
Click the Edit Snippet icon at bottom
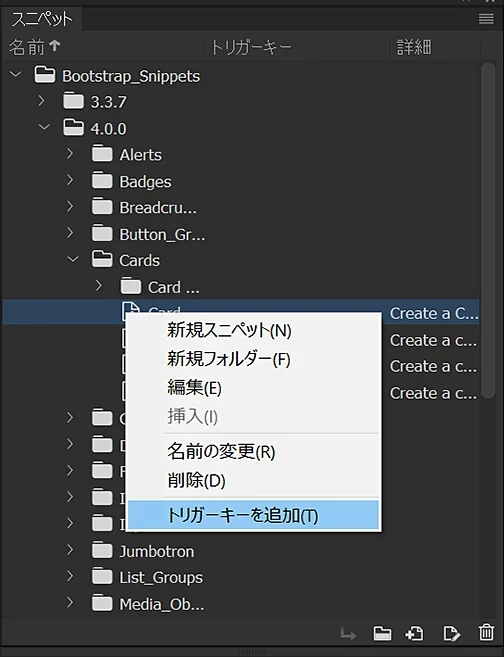tap(451, 633)
